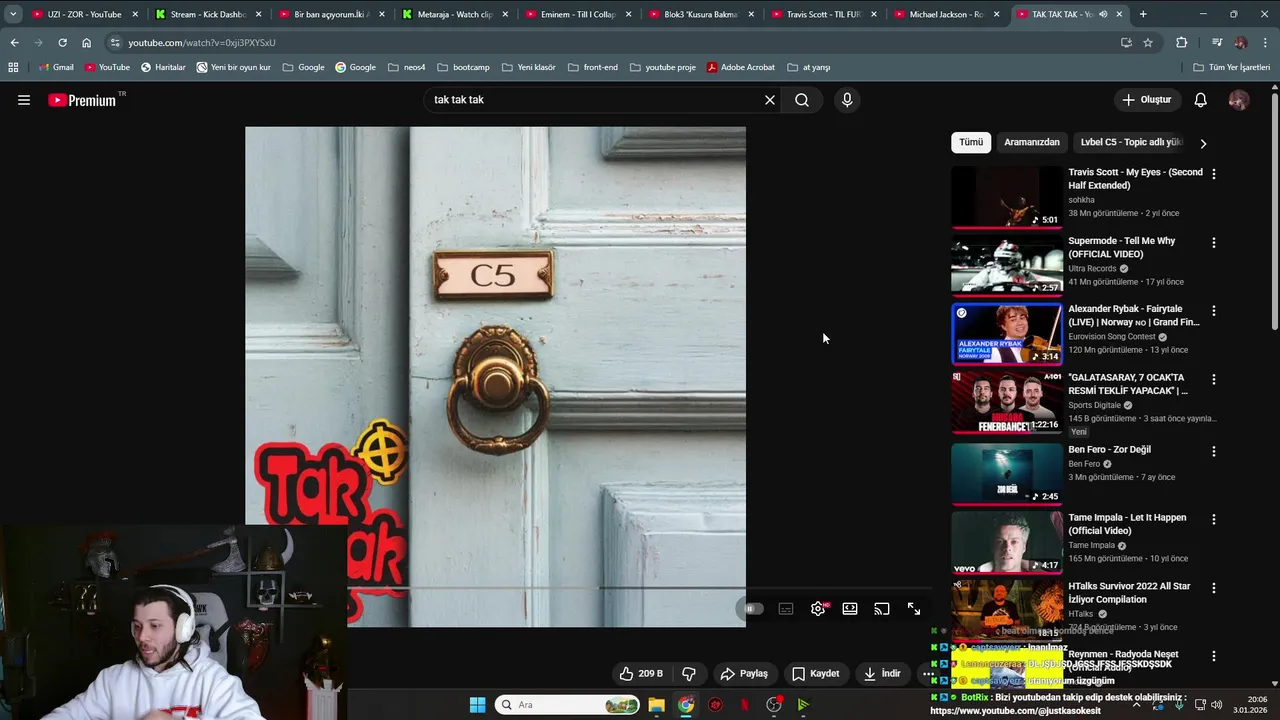Select the Lvbel C5 - Topic chip

[x=1130, y=142]
